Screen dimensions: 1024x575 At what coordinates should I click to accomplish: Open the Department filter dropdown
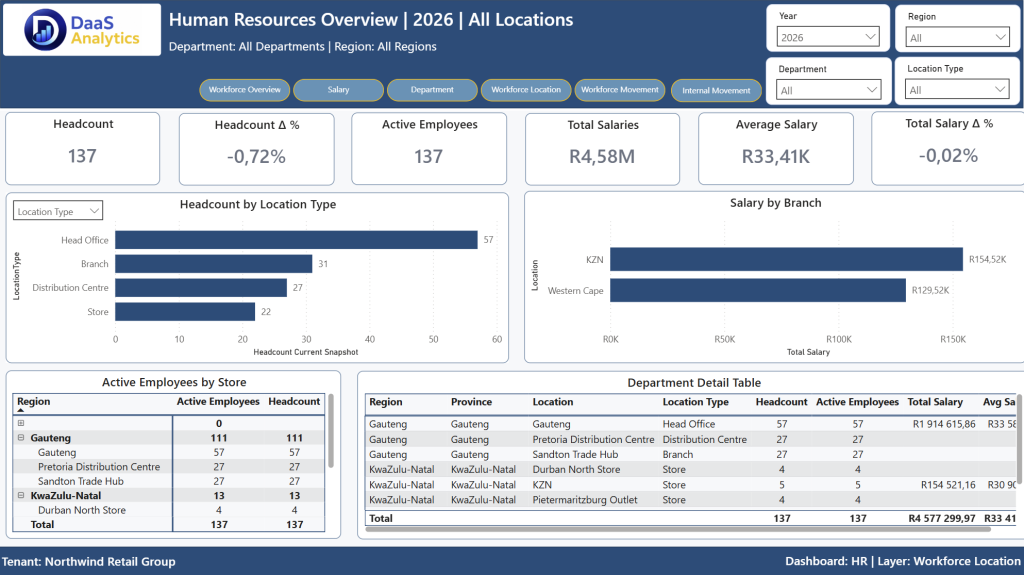(828, 90)
